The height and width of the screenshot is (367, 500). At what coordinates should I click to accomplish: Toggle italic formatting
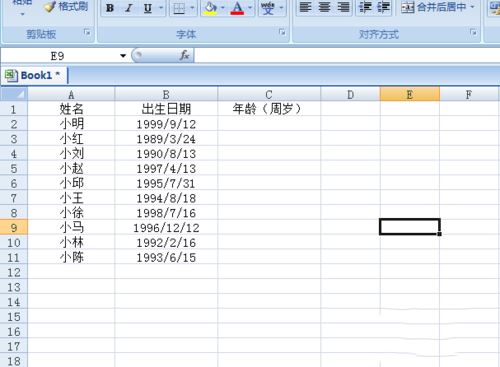[129, 8]
